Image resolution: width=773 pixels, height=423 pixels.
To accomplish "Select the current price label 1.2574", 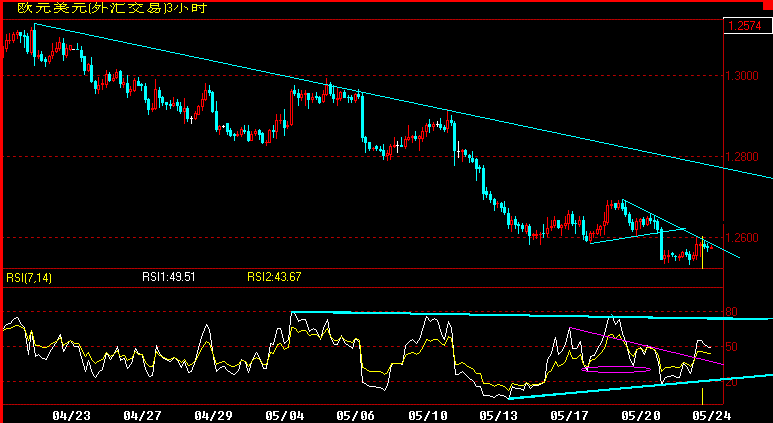I will coord(746,26).
